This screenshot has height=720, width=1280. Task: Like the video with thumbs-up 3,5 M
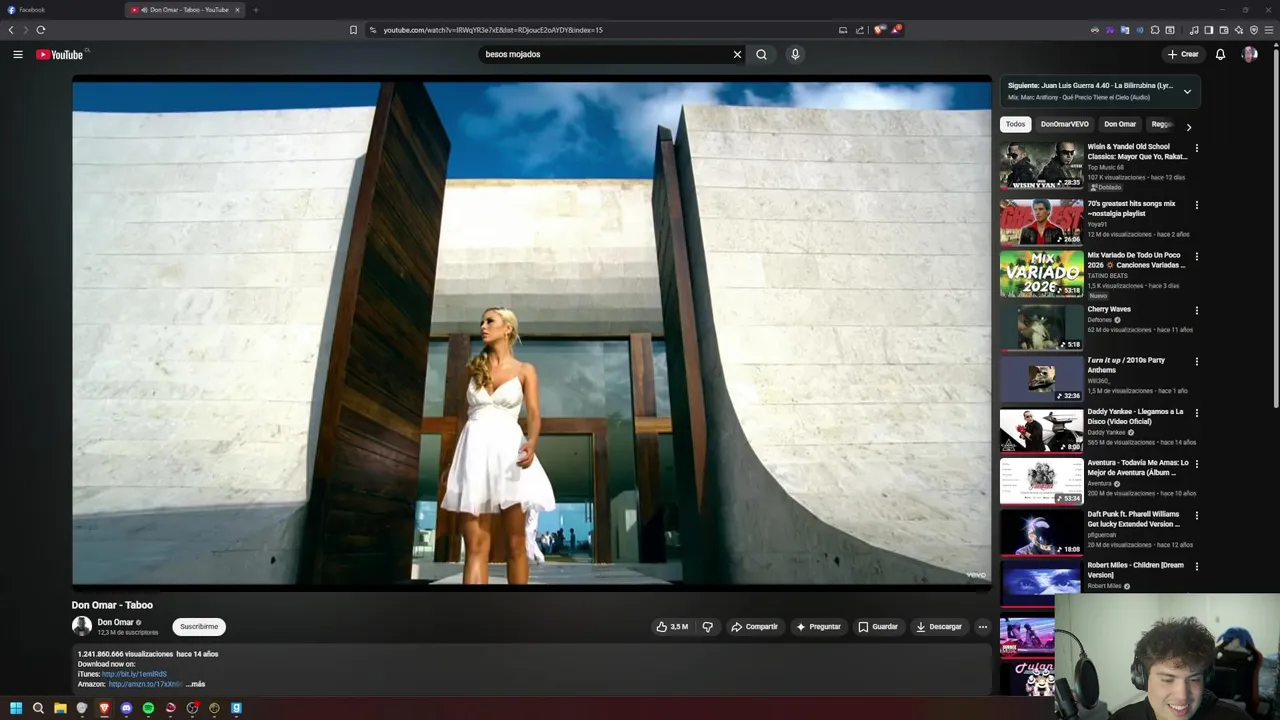pyautogui.click(x=672, y=627)
